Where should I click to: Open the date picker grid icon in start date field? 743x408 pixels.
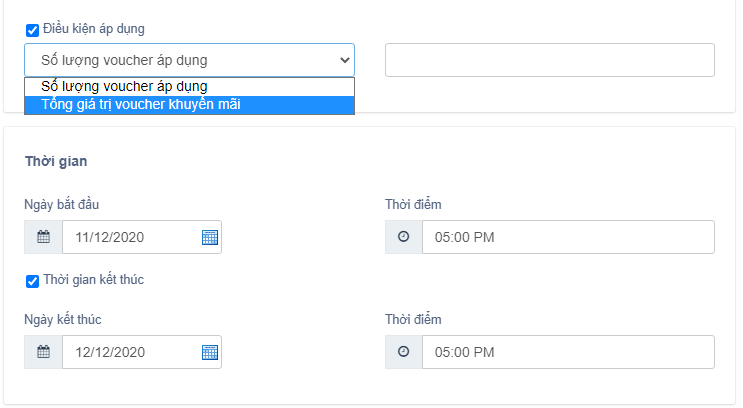click(x=210, y=237)
